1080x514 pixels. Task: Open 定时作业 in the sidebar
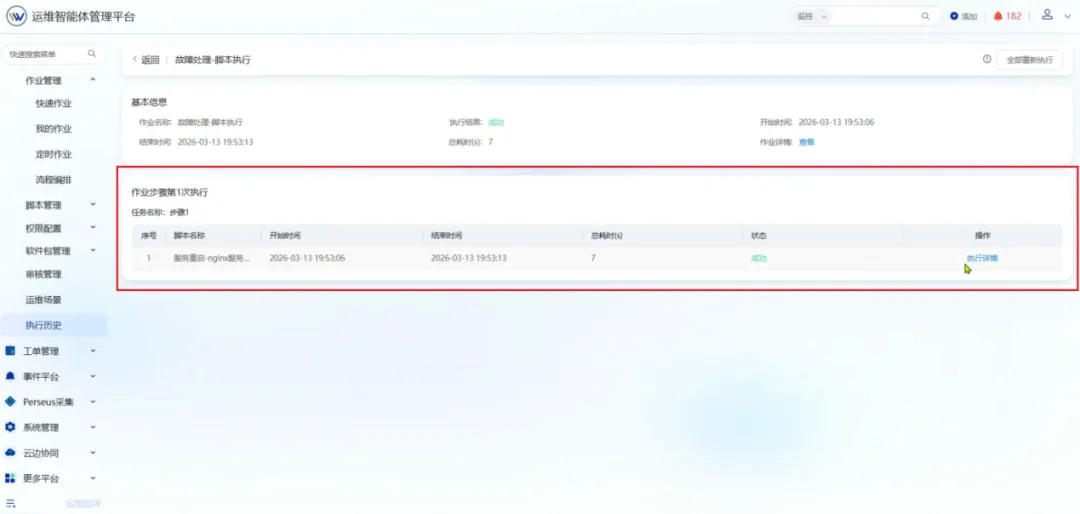(54, 154)
